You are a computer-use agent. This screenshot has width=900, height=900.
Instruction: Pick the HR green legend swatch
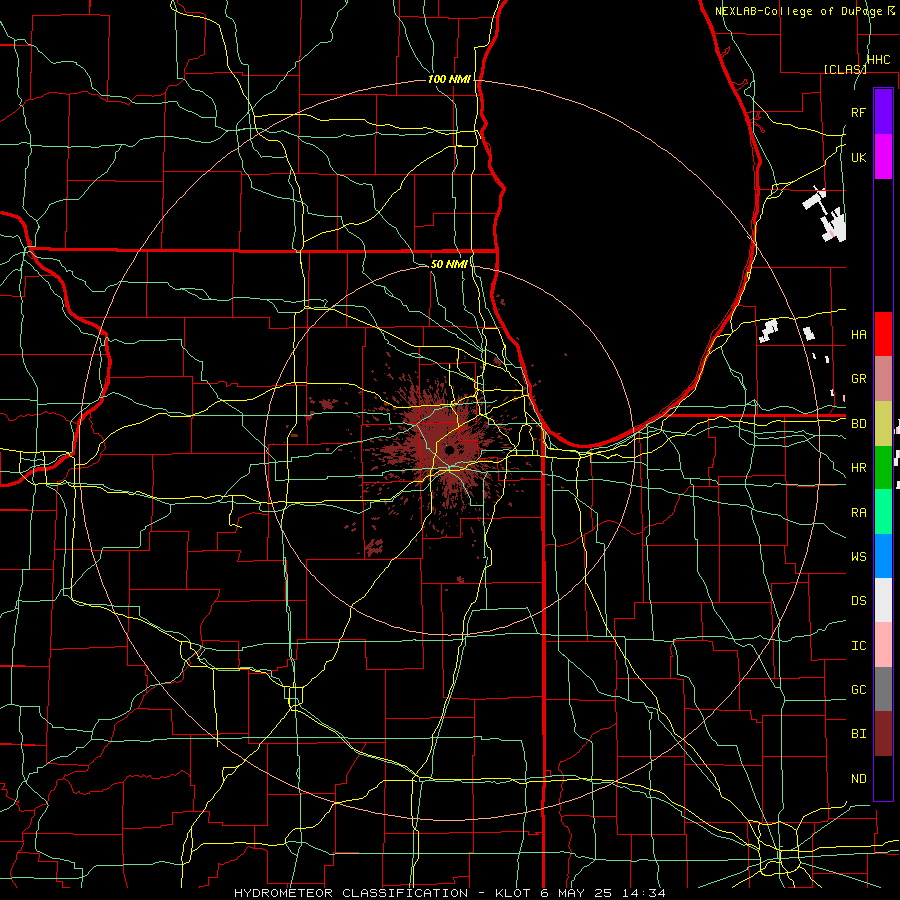coord(883,467)
